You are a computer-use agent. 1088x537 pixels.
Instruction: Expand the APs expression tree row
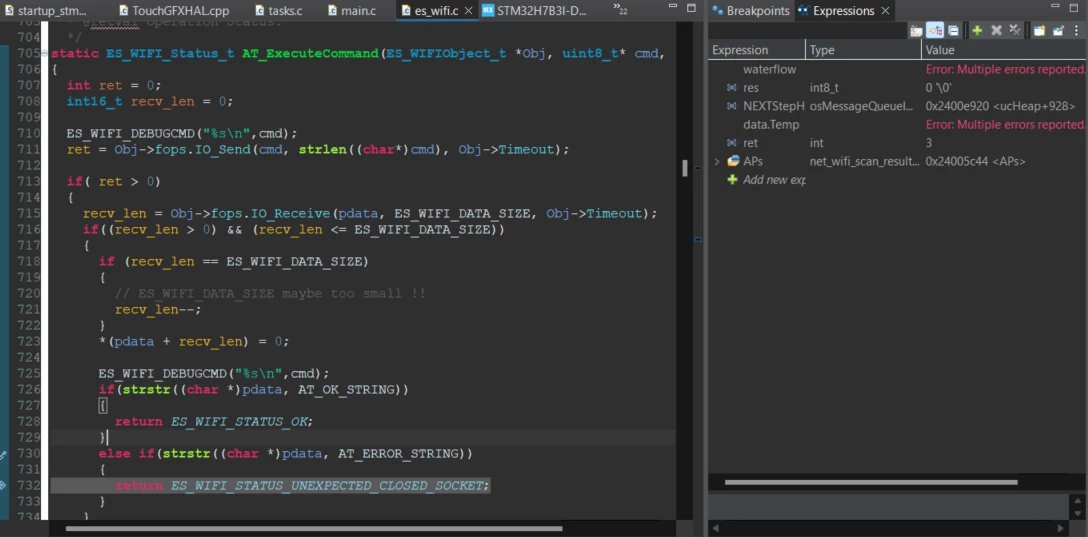(717, 162)
